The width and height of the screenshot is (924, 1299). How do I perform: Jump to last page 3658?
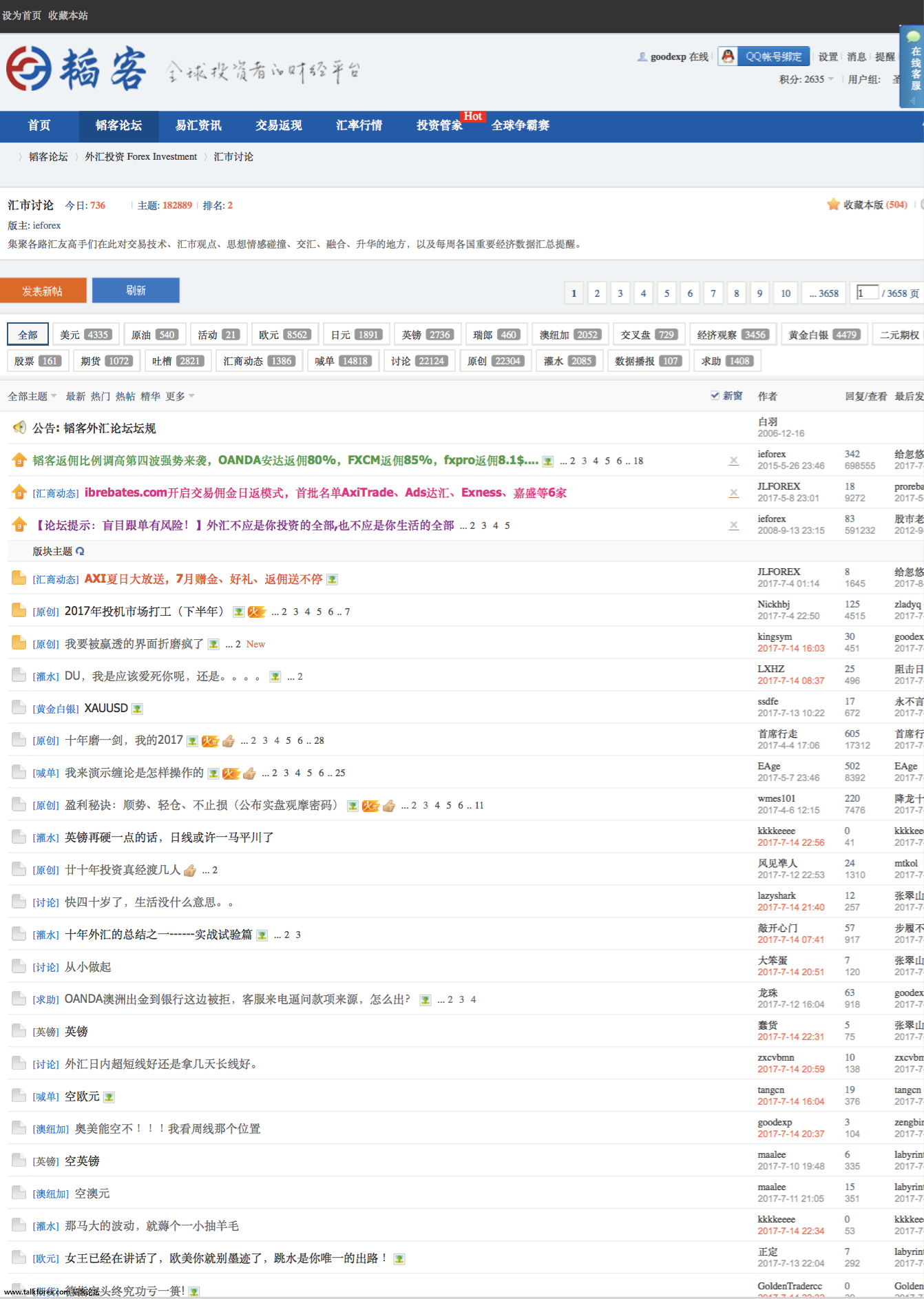click(x=824, y=293)
